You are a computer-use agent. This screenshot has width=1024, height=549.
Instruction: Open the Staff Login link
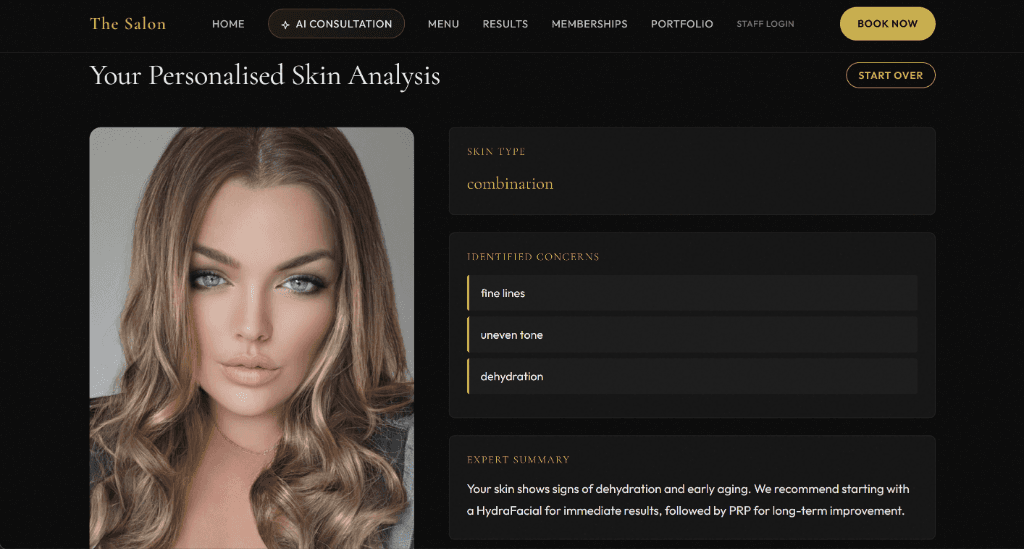[765, 24]
